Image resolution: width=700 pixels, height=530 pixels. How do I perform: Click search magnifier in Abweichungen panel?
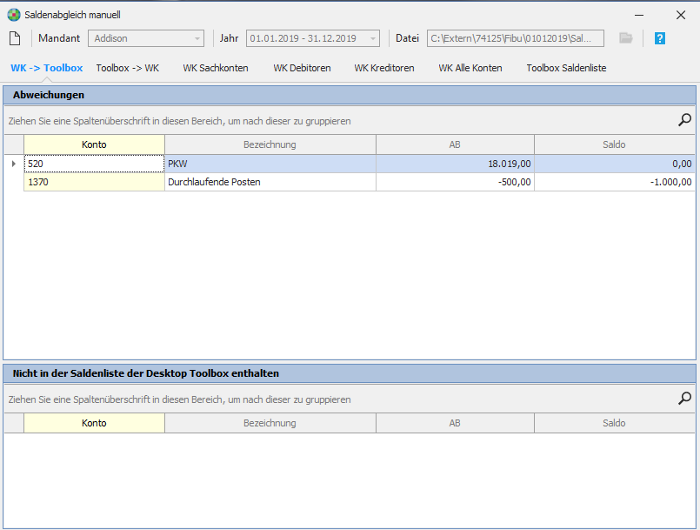[x=684, y=120]
